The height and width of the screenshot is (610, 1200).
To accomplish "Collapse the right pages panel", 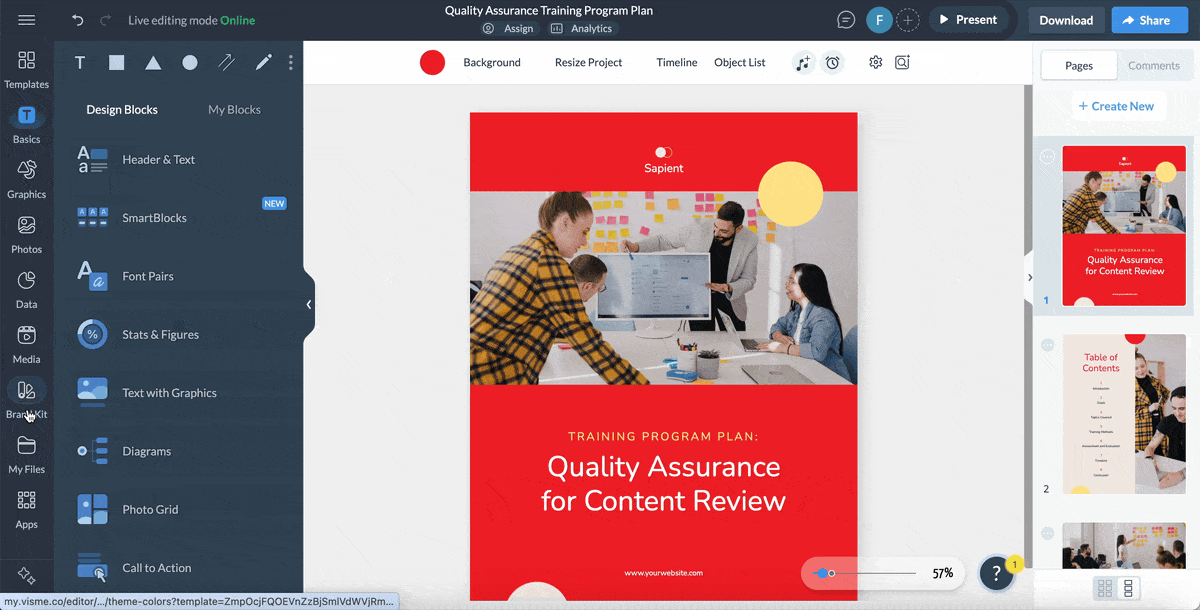I will pos(1028,278).
